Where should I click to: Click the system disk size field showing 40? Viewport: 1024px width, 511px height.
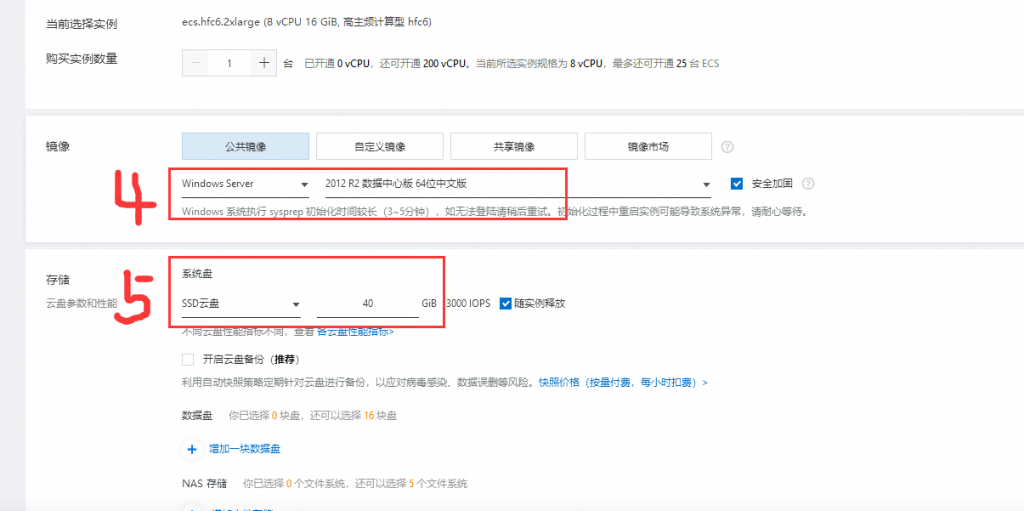[x=367, y=304]
